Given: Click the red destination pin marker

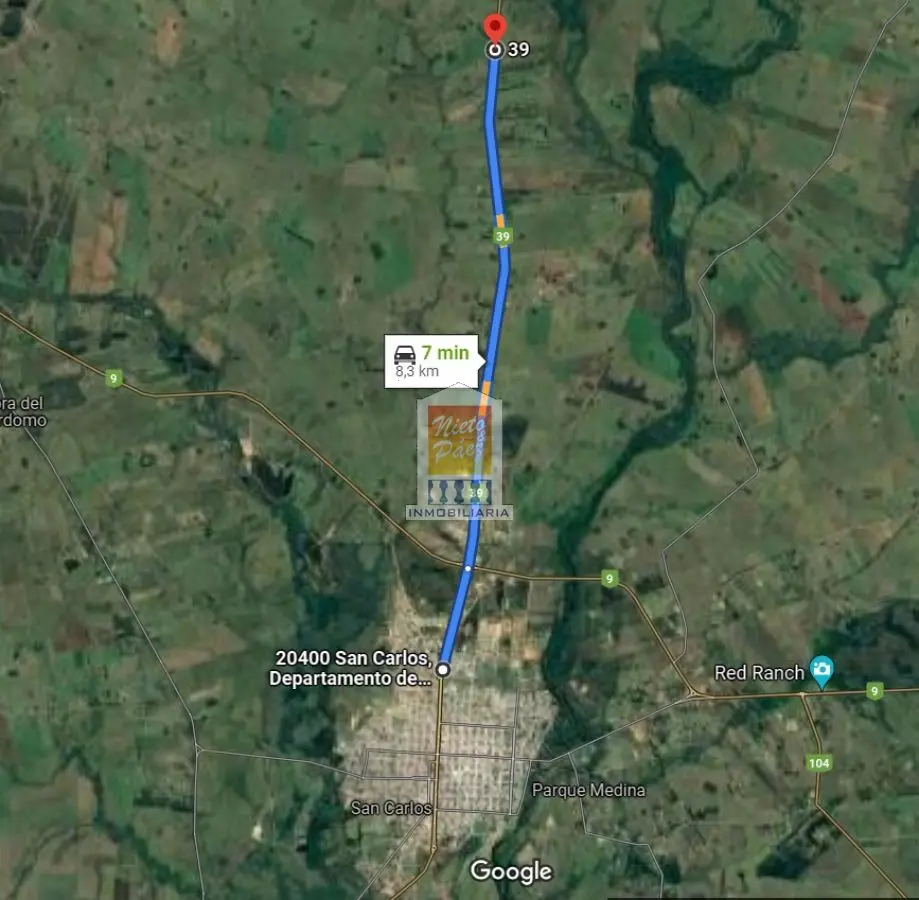Looking at the screenshot, I should [x=495, y=28].
